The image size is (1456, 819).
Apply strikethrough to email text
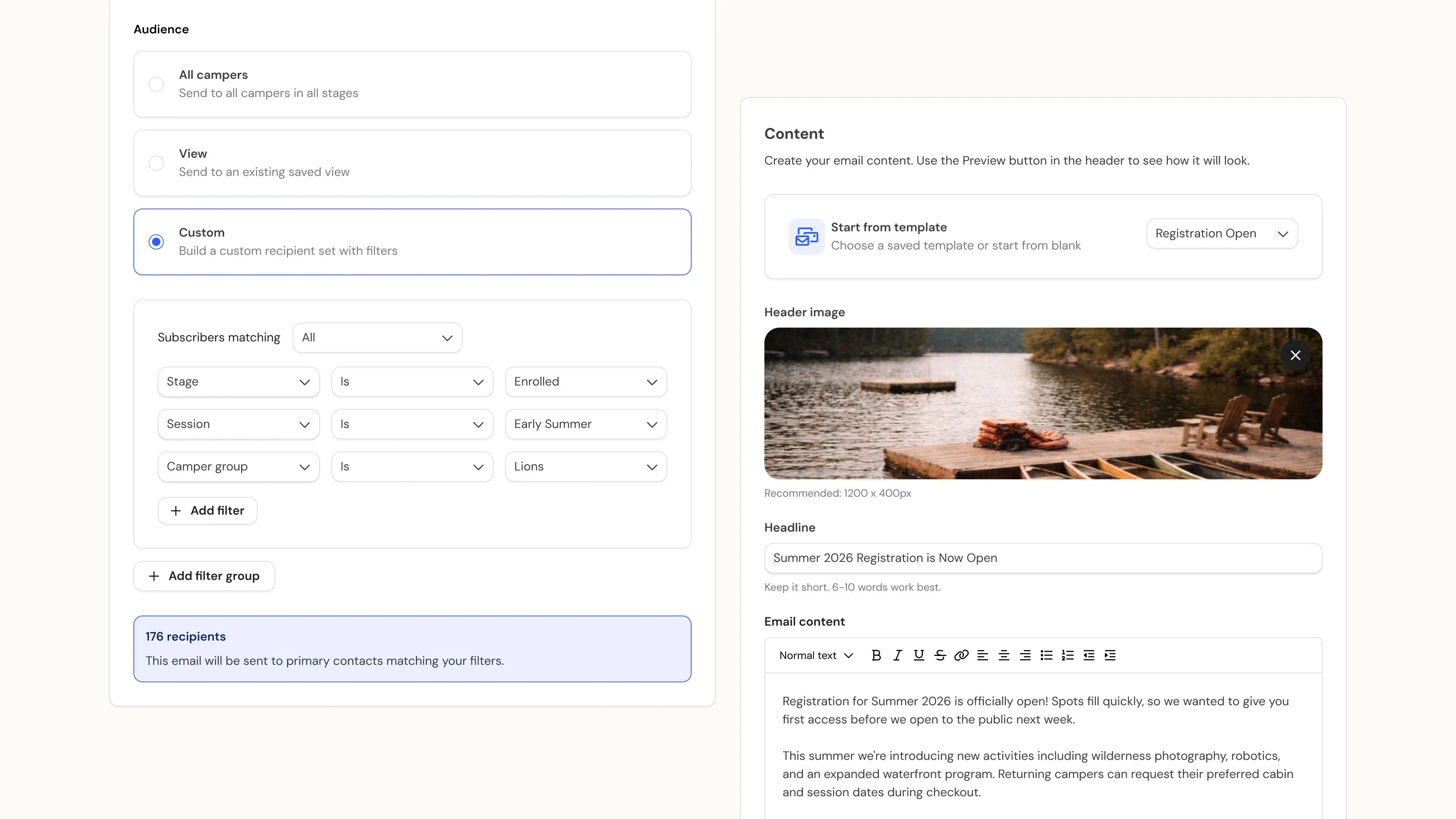pos(940,655)
